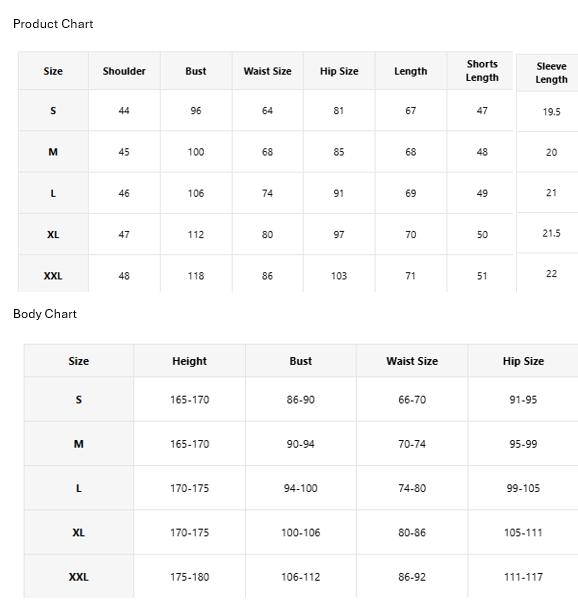Select the L size hip value 91
Image resolution: width=578 pixels, height=602 pixels.
(339, 193)
